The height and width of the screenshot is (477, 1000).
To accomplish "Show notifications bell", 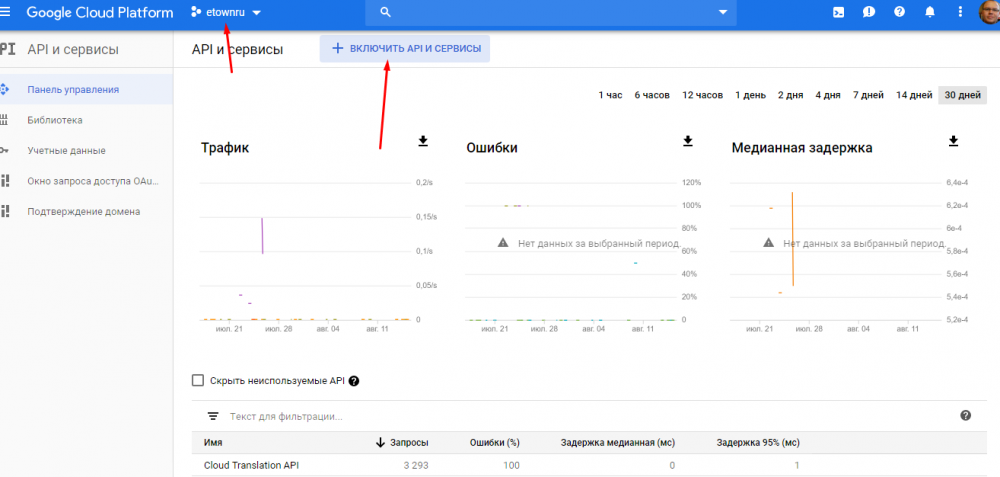I will click(930, 12).
